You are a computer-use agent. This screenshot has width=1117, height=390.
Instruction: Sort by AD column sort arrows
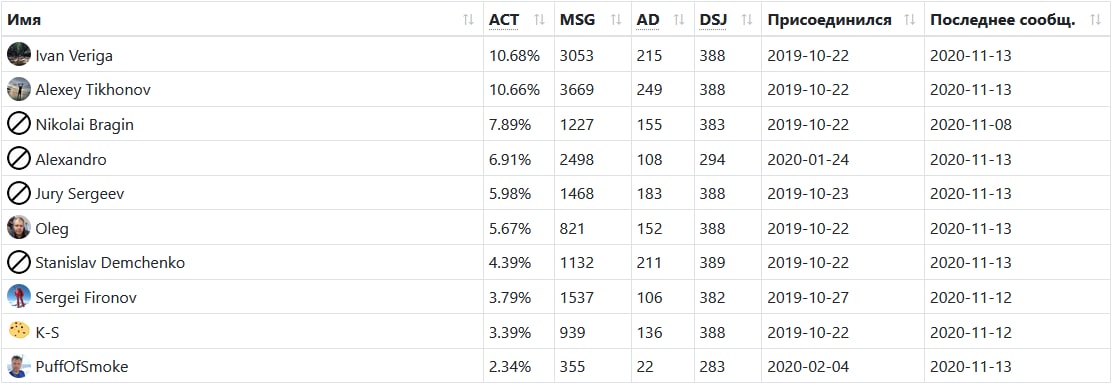679,20
